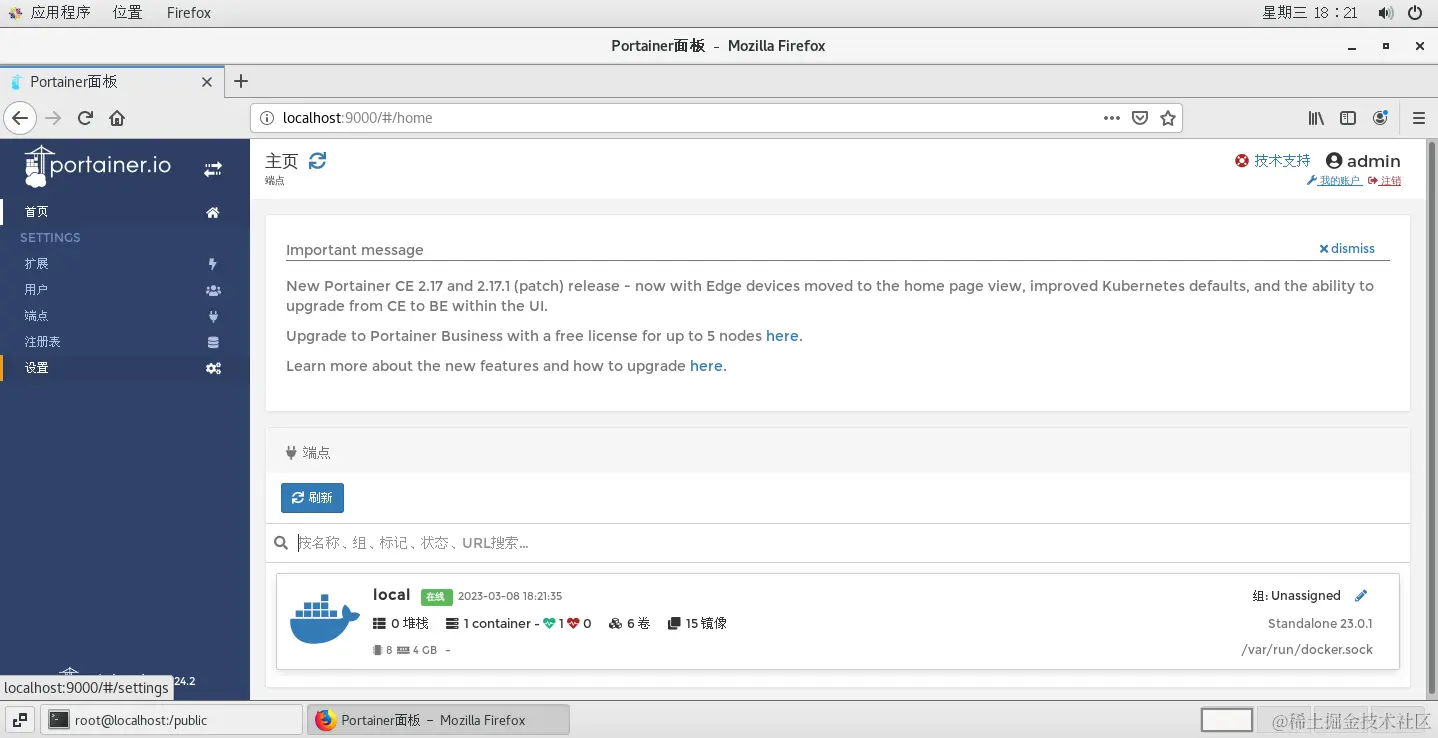Open 我的账户 my account link
1438x738 pixels.
1335,181
